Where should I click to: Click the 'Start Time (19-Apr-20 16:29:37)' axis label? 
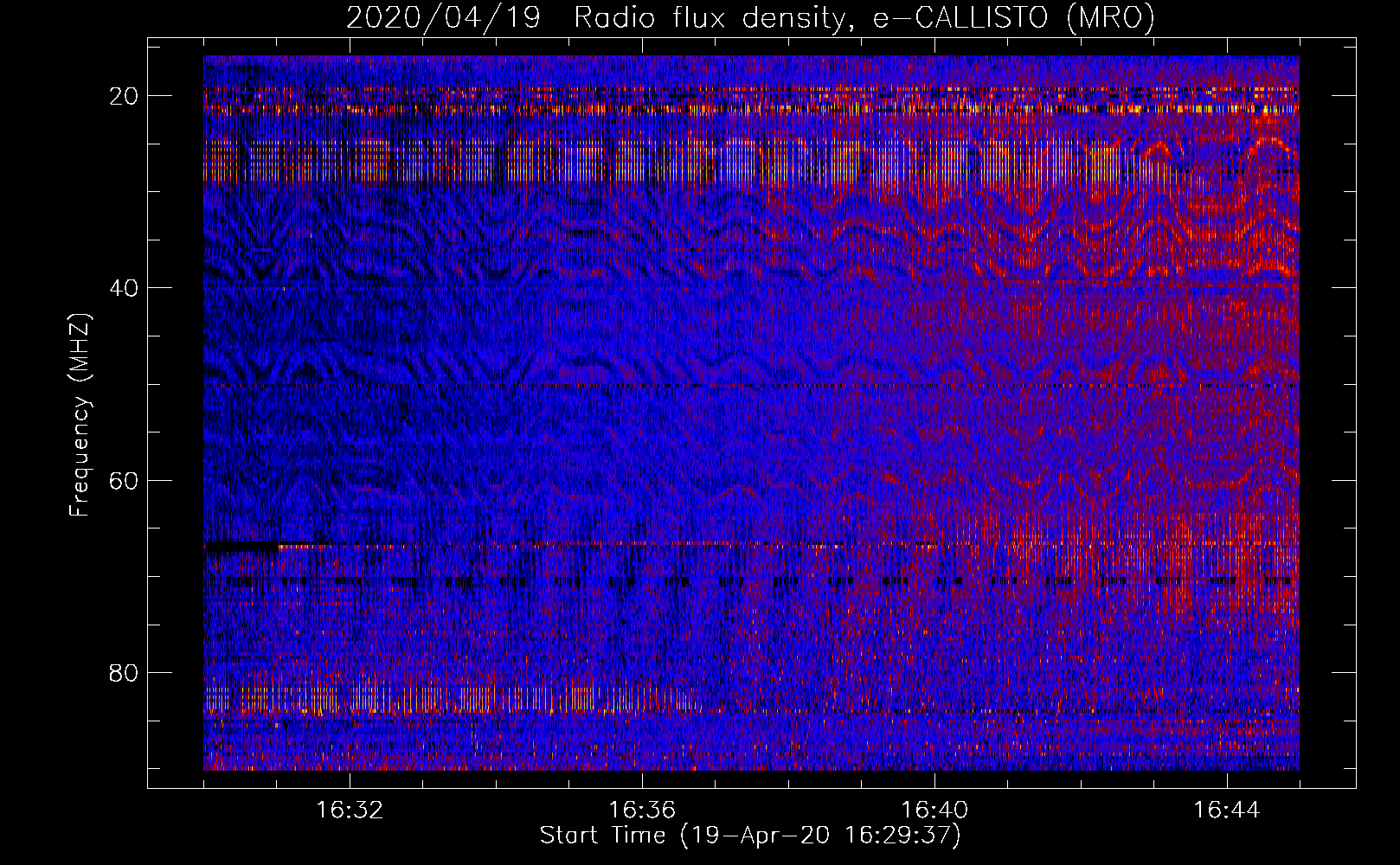pyautogui.click(x=750, y=836)
